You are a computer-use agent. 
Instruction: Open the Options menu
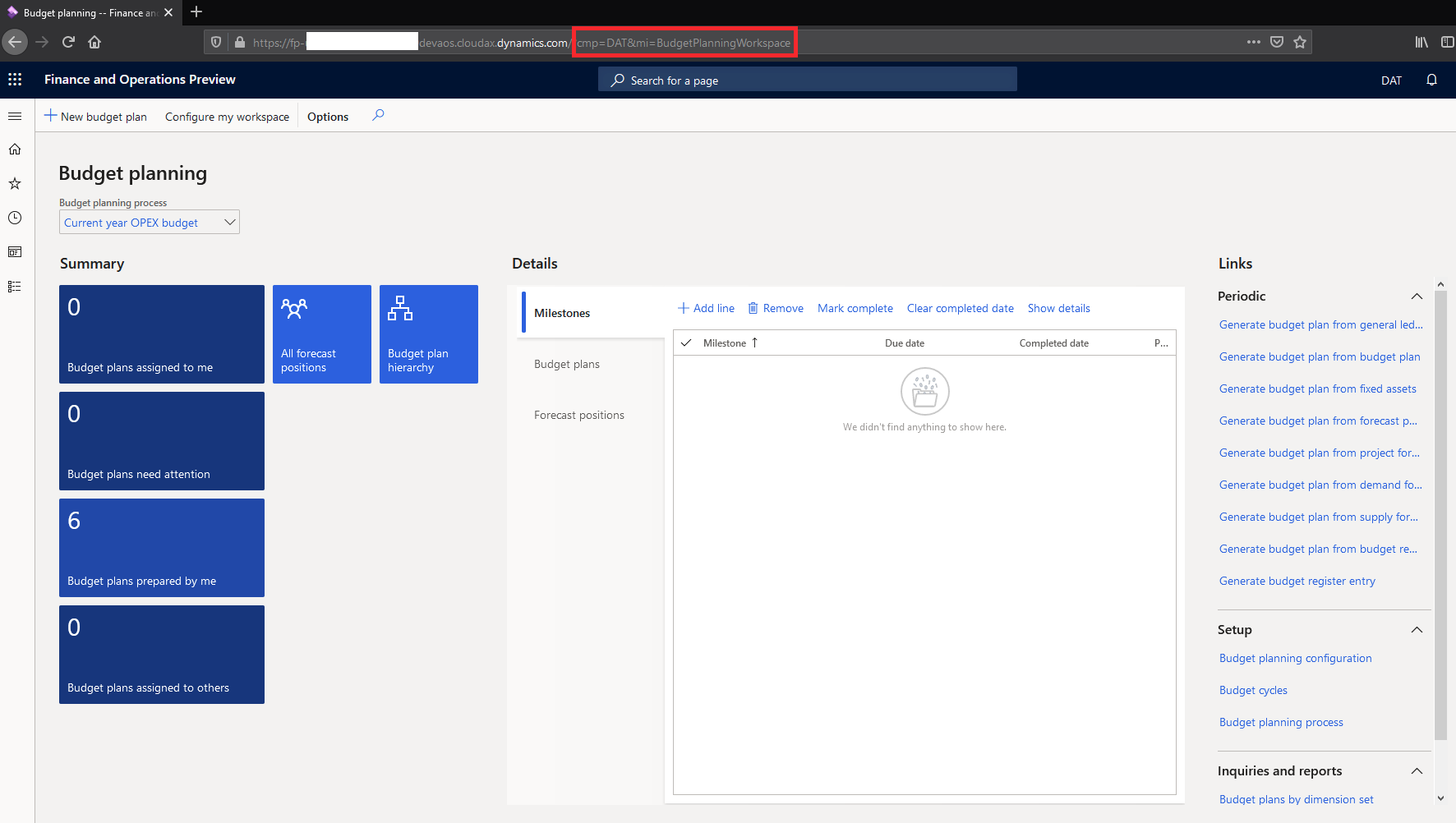click(328, 117)
